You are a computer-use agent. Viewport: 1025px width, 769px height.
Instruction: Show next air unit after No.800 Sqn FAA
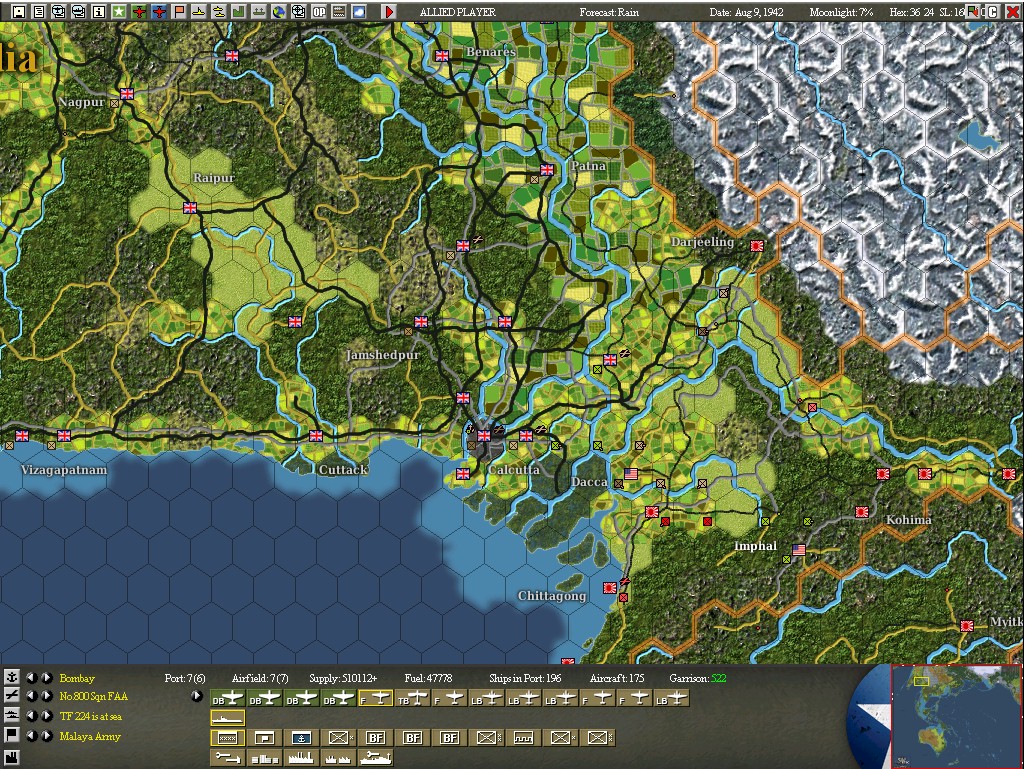tap(47, 696)
